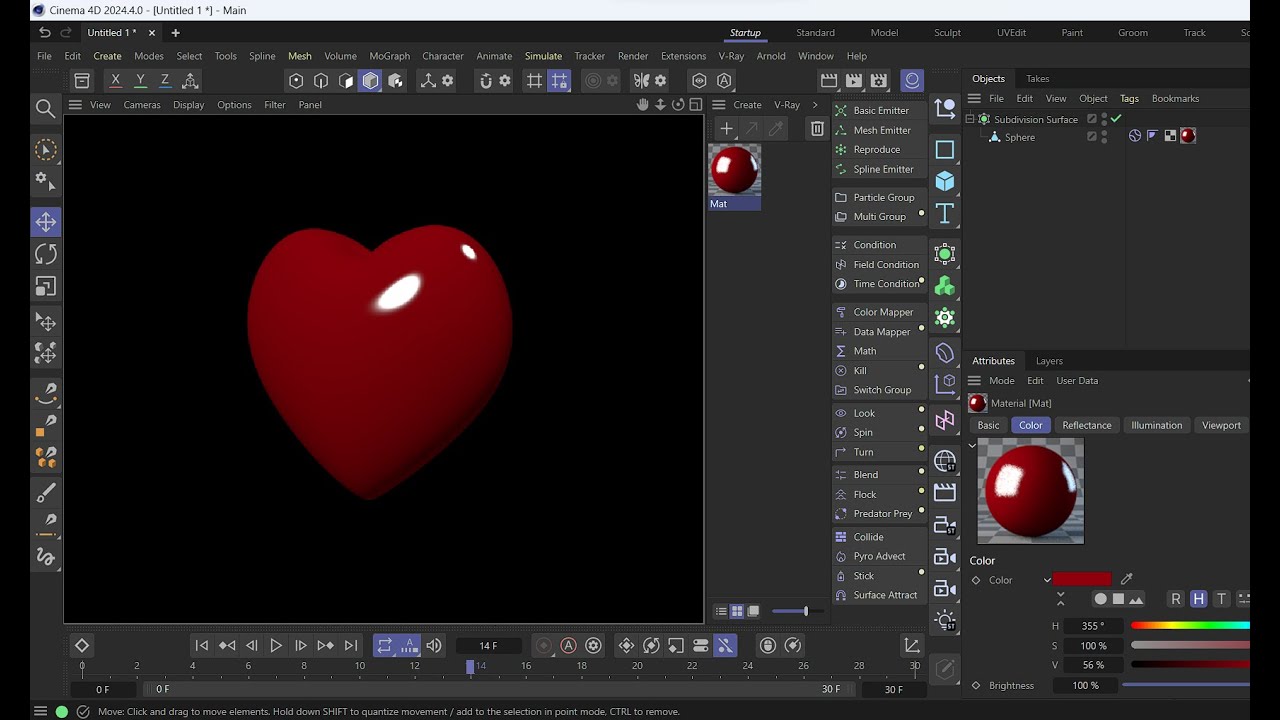Add a Cube primitive from palette
The height and width of the screenshot is (720, 1280).
(945, 181)
